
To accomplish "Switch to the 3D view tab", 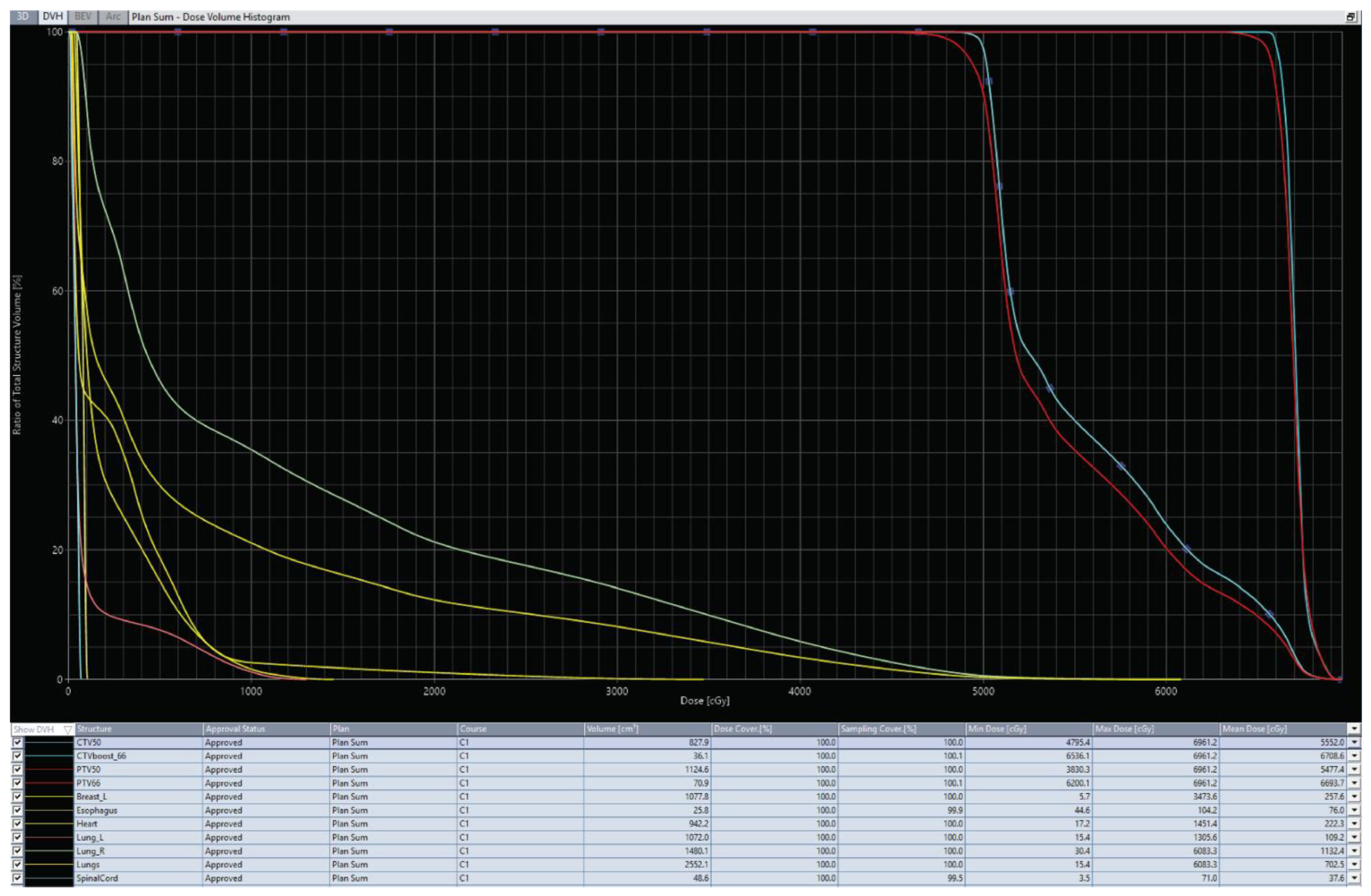I will coord(23,17).
